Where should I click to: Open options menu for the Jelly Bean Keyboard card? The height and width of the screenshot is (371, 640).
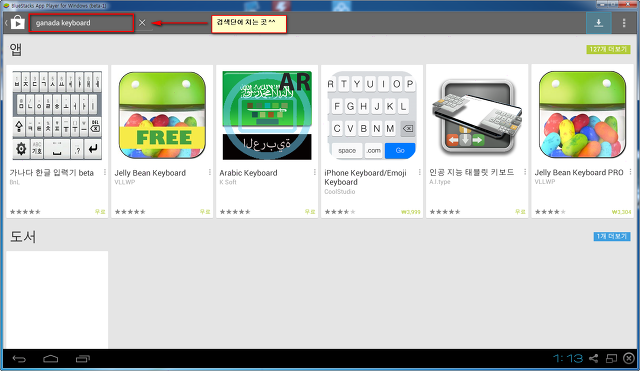pos(210,173)
